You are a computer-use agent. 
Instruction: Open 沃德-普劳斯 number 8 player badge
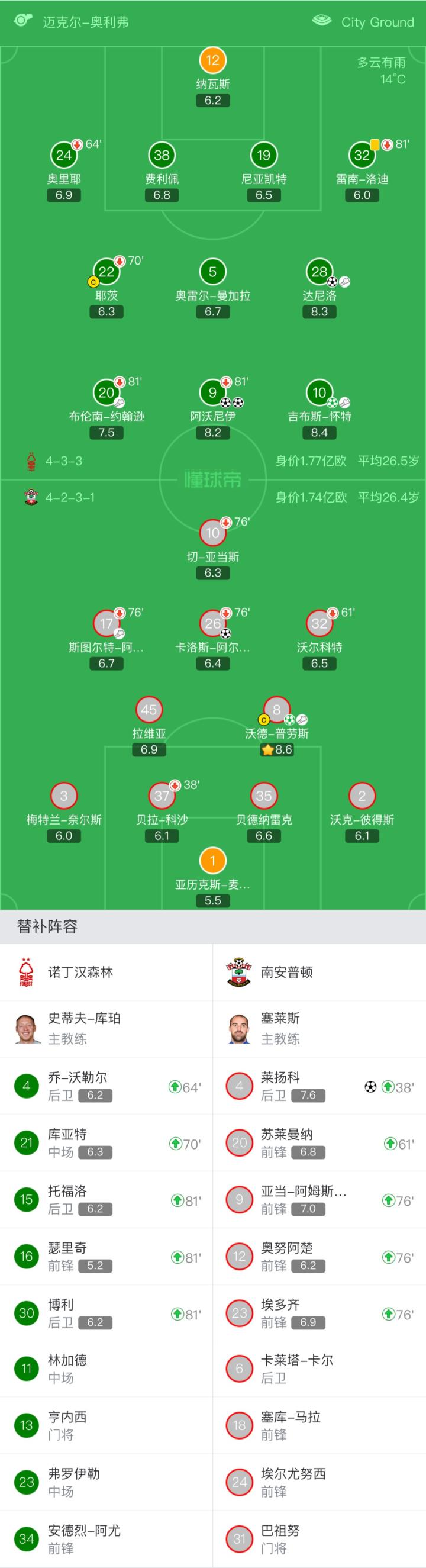tap(276, 710)
